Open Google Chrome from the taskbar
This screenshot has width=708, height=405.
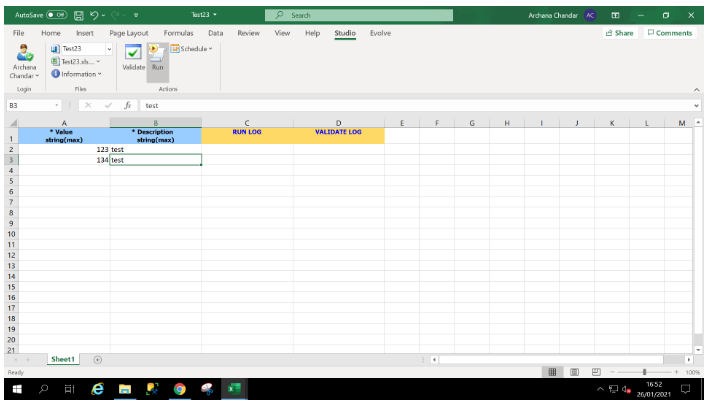coord(179,389)
